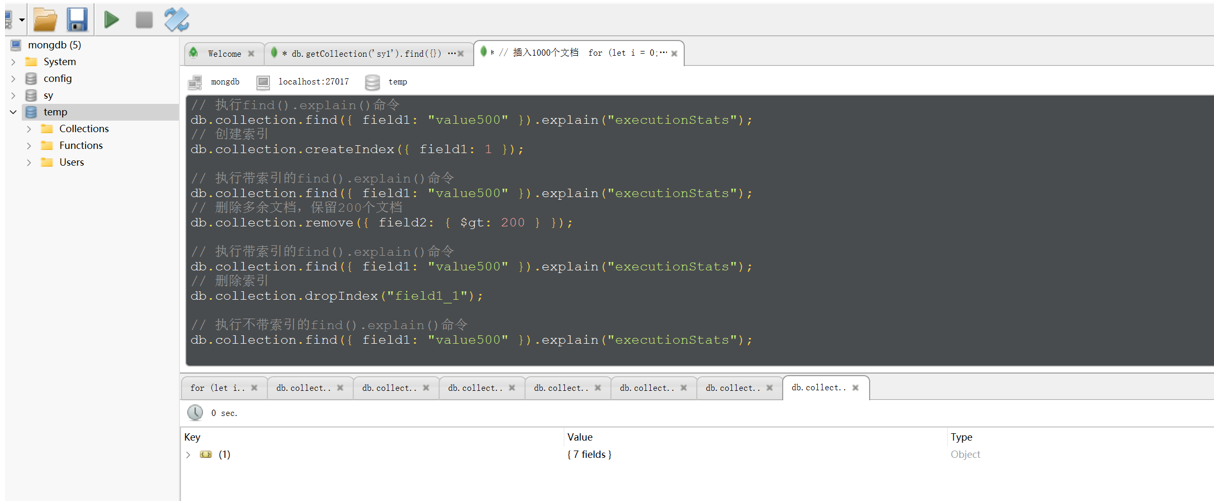
Task: Click the (1) document icon in results
Action: pyautogui.click(x=206, y=455)
